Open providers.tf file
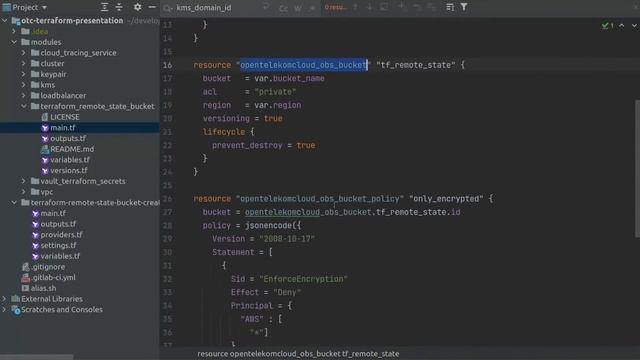 coord(61,235)
